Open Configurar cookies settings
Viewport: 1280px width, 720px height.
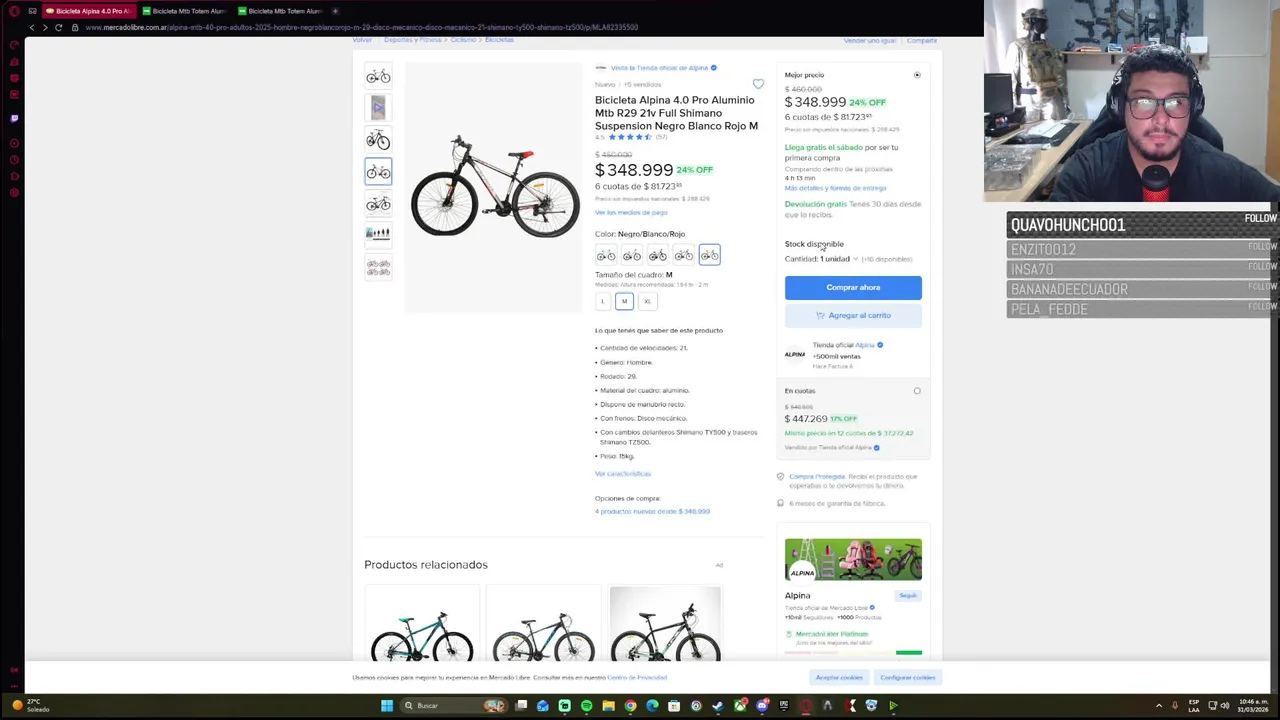(908, 678)
